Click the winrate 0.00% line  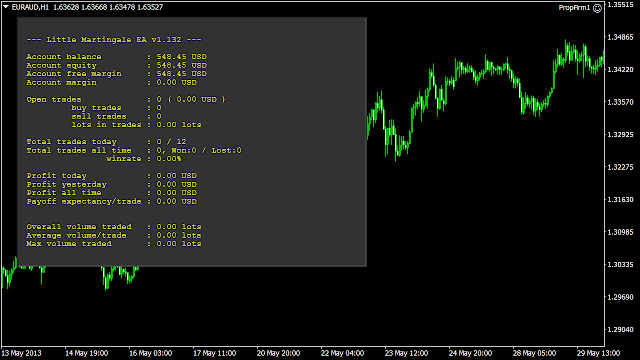click(144, 159)
